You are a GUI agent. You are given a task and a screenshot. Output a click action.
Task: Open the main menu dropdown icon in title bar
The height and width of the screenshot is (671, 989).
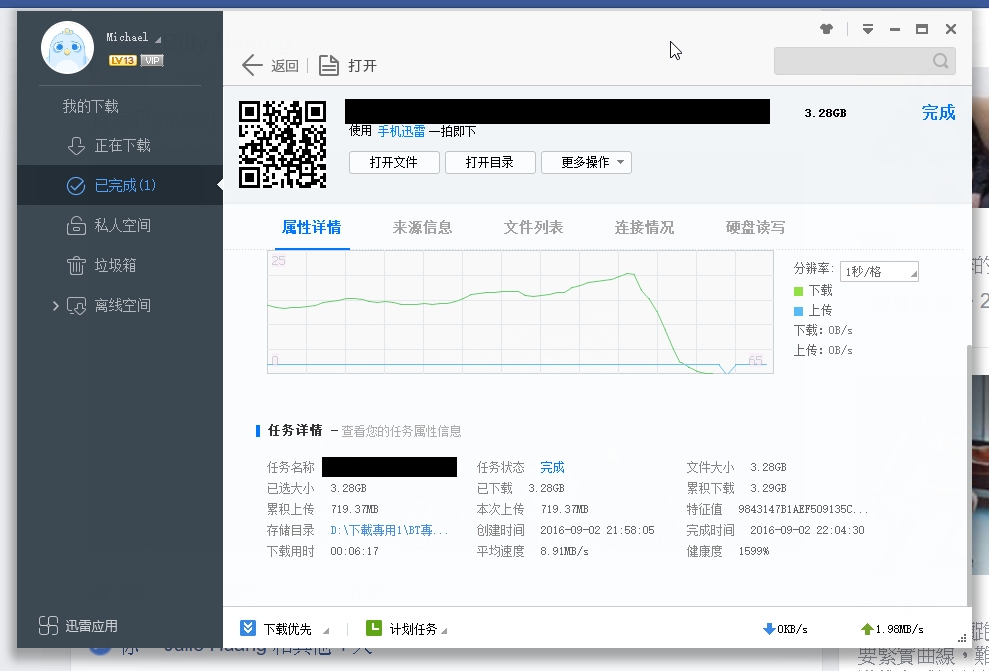(x=868, y=29)
